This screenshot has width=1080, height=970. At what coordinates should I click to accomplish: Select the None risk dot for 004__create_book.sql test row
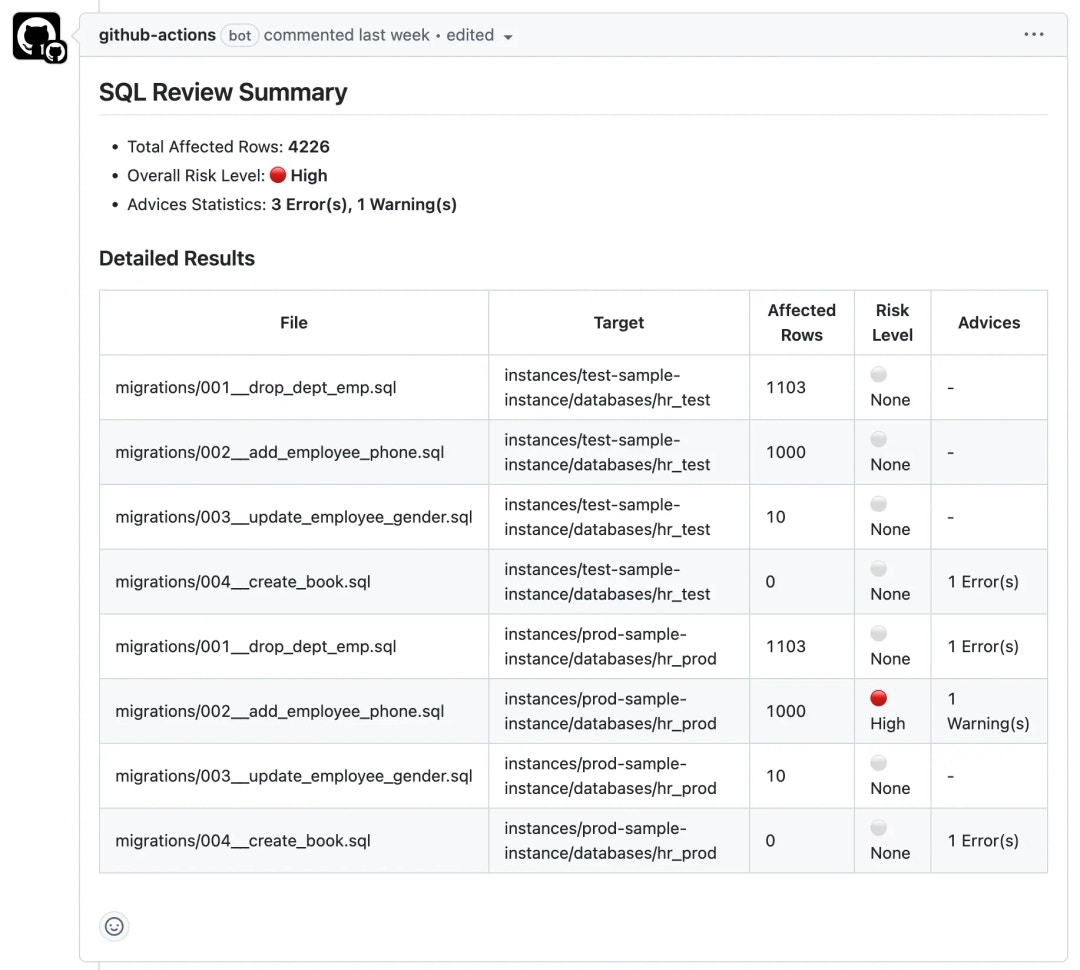click(x=878, y=568)
